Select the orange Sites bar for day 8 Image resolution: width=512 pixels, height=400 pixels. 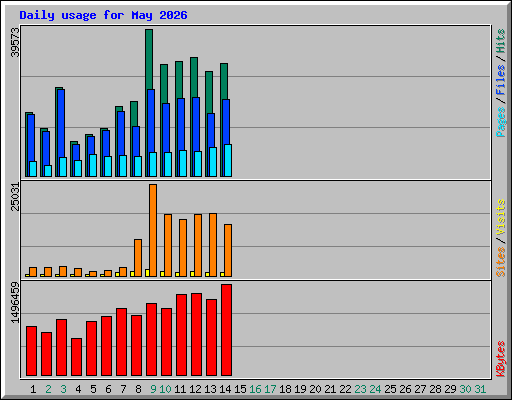click(138, 258)
